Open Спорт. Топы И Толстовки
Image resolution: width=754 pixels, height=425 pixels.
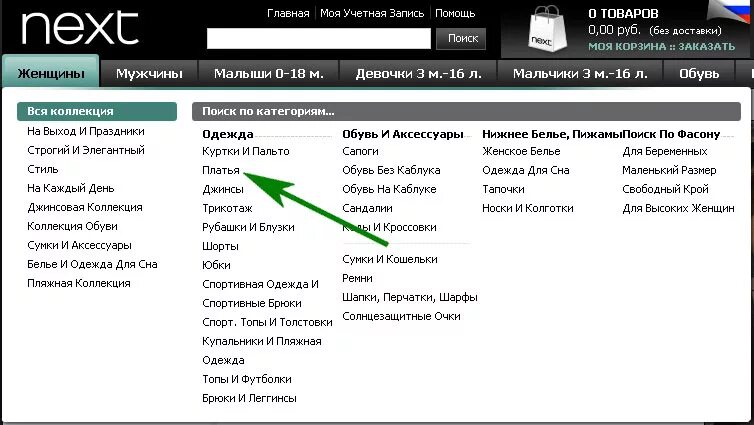267,322
